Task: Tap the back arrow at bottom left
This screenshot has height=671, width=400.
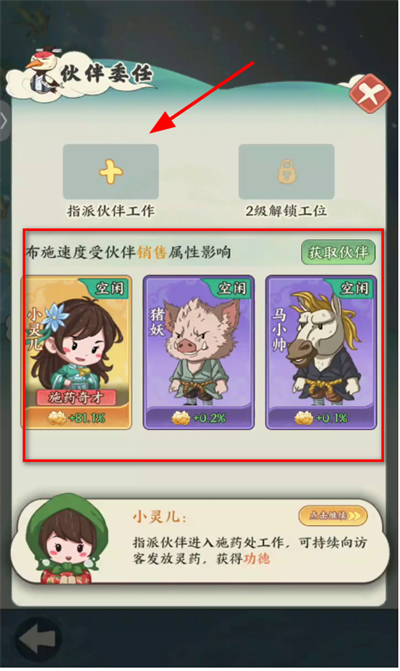Action: (x=38, y=640)
